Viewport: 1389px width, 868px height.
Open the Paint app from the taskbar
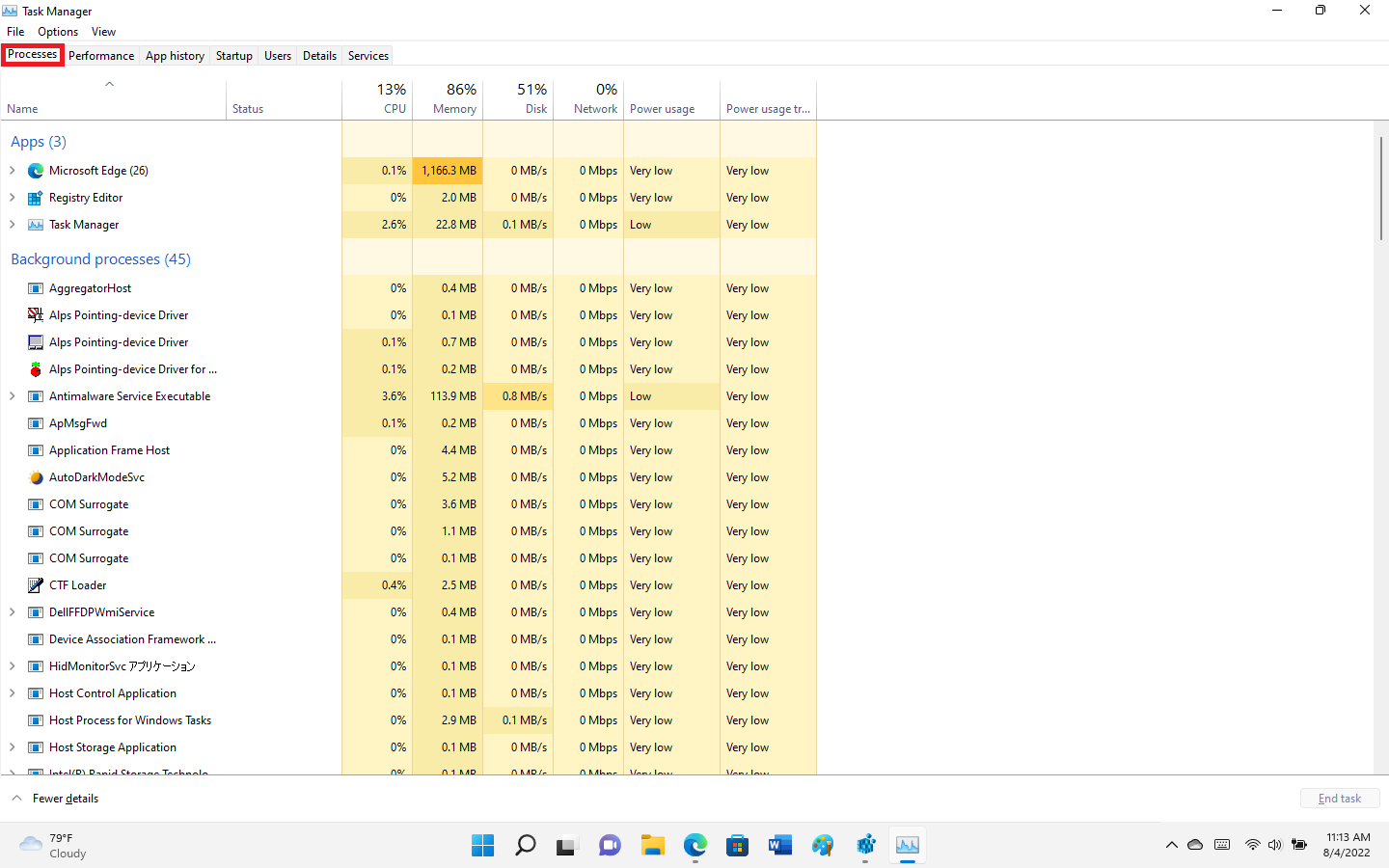point(823,846)
